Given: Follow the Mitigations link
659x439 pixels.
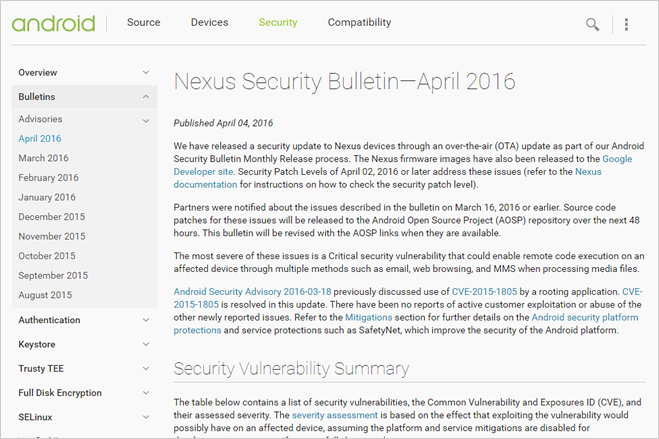Looking at the screenshot, I should [369, 317].
